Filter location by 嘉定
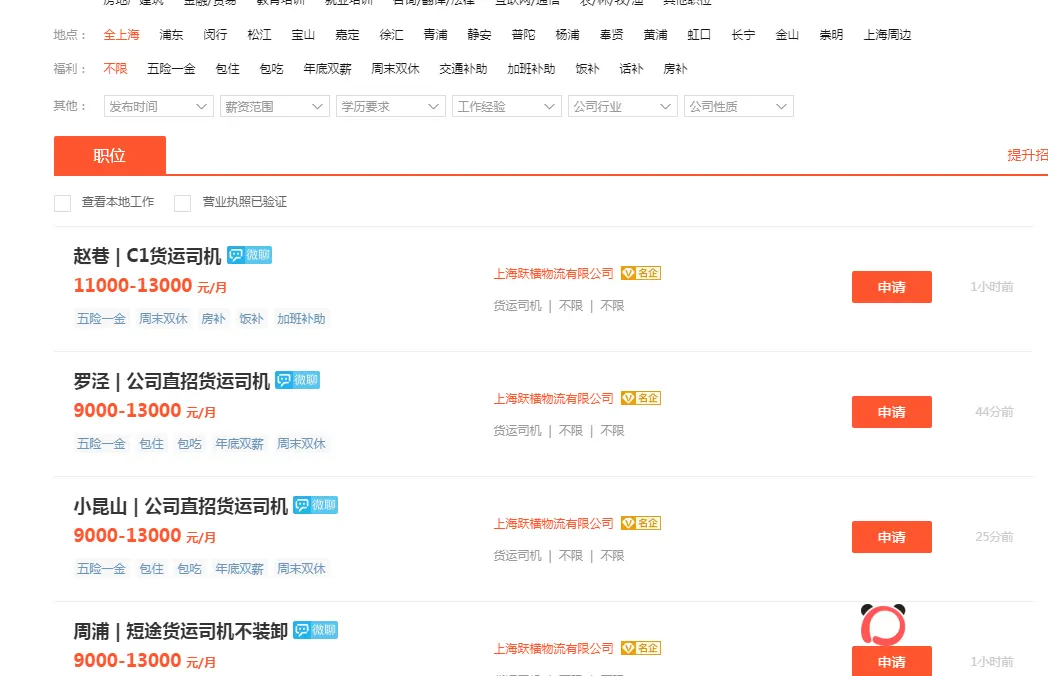 348,35
